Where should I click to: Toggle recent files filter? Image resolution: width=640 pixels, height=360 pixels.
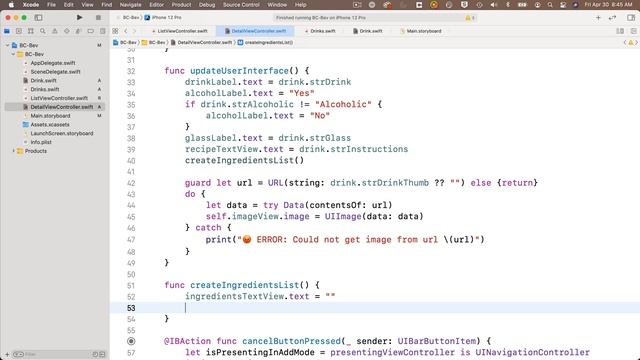(95, 354)
